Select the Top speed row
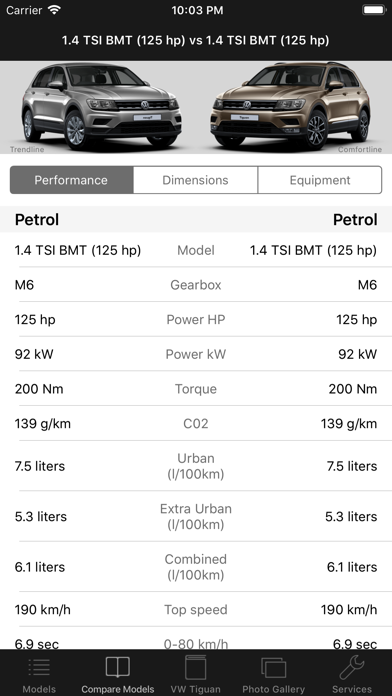The width and height of the screenshot is (392, 696). [196, 609]
